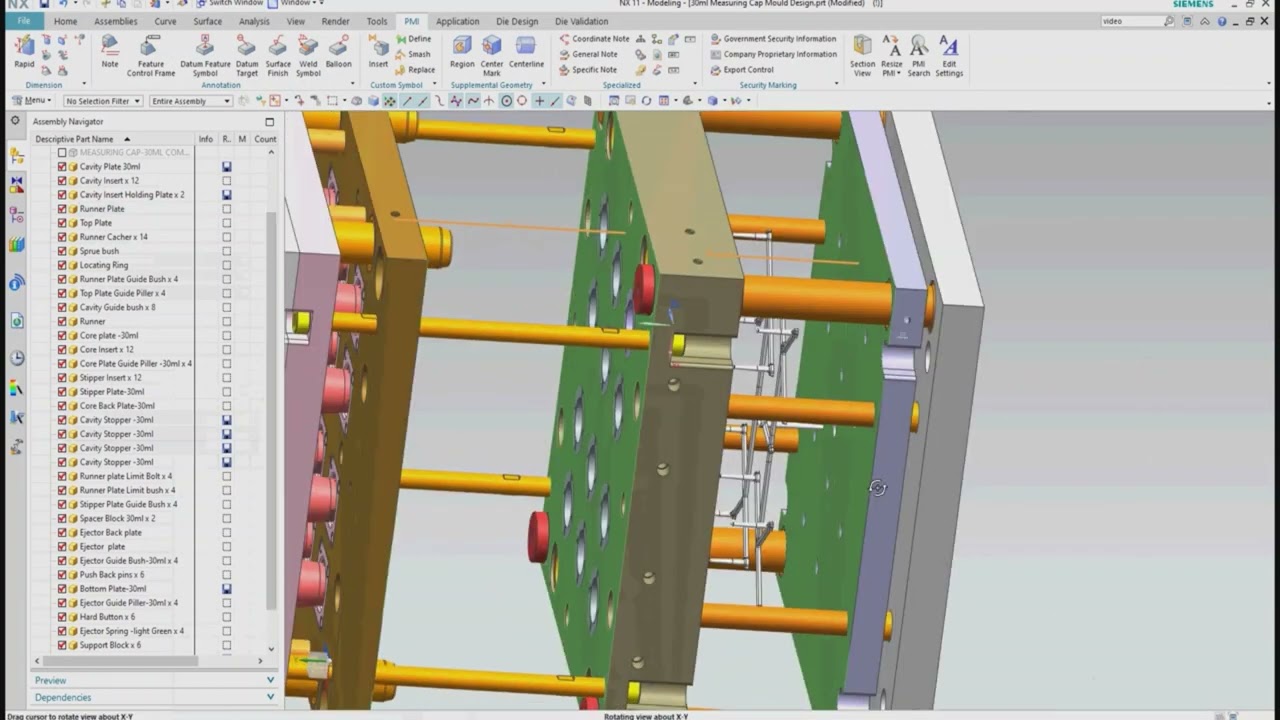This screenshot has width=1280, height=720.
Task: Insert a Weld Symbol
Action: coord(308,55)
